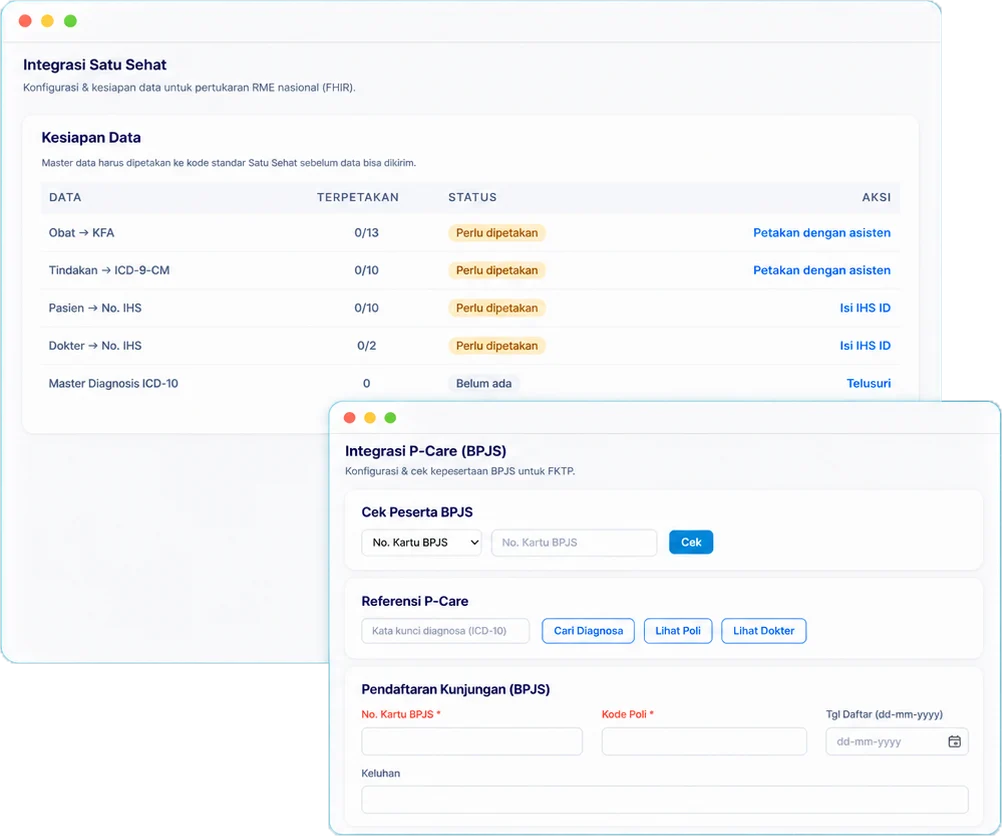Open calendar picker in Tgl Daftar field
The width and height of the screenshot is (1002, 836).
coord(954,741)
